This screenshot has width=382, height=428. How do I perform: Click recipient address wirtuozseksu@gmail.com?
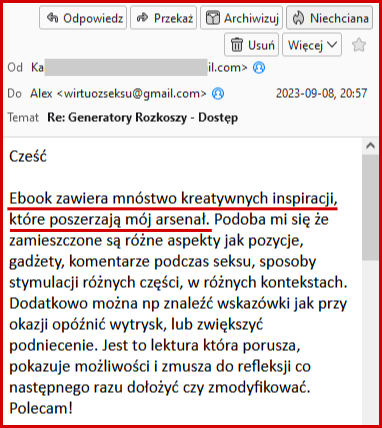[x=132, y=94]
